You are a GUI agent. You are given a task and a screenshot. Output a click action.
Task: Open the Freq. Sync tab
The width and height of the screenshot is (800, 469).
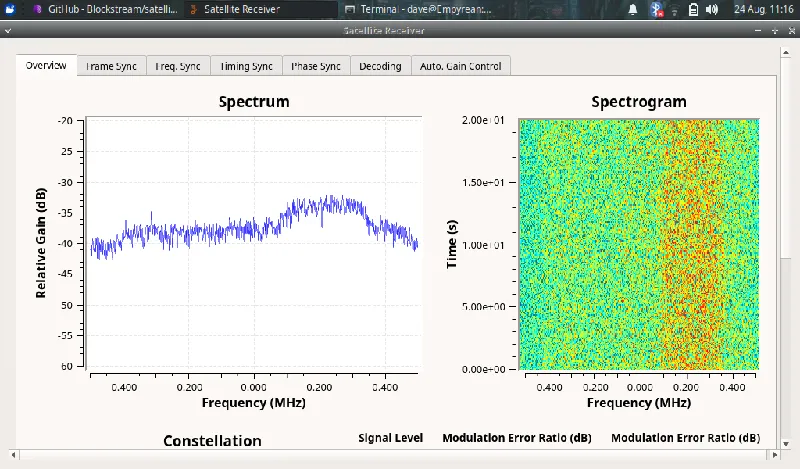pyautogui.click(x=178, y=66)
